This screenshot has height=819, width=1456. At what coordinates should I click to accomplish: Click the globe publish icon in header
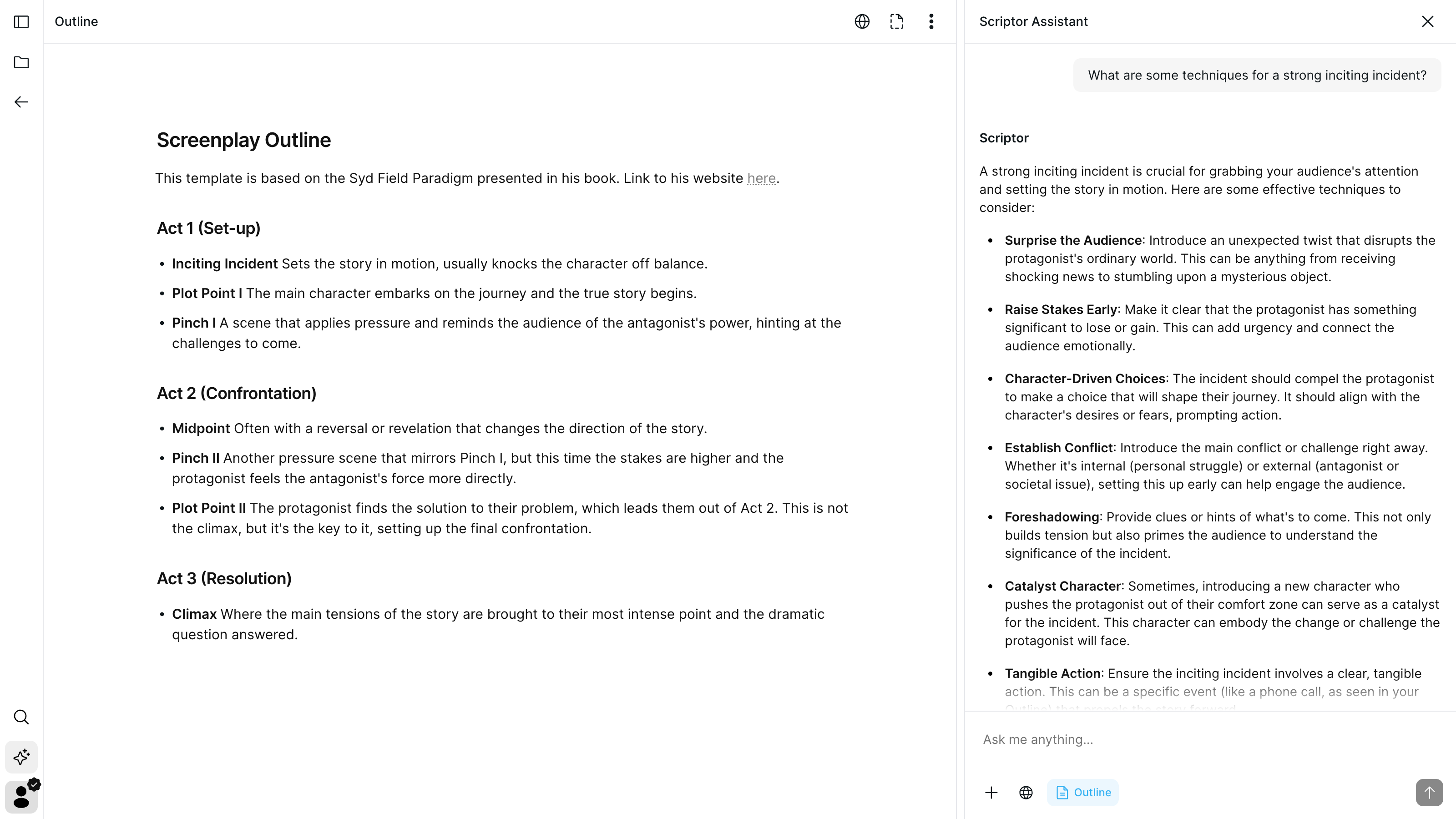tap(862, 21)
